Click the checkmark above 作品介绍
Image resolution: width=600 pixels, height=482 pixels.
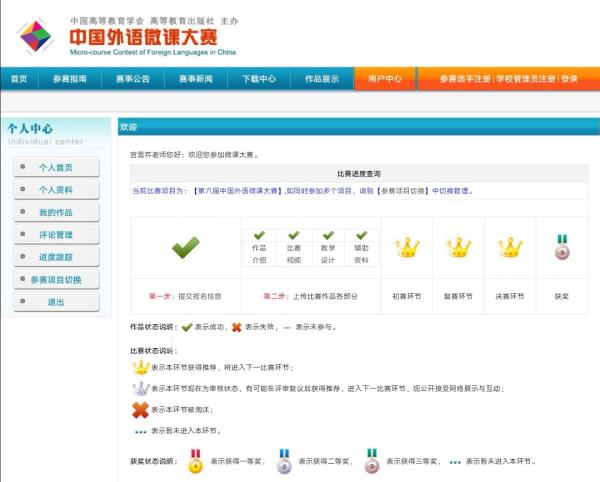(259, 235)
